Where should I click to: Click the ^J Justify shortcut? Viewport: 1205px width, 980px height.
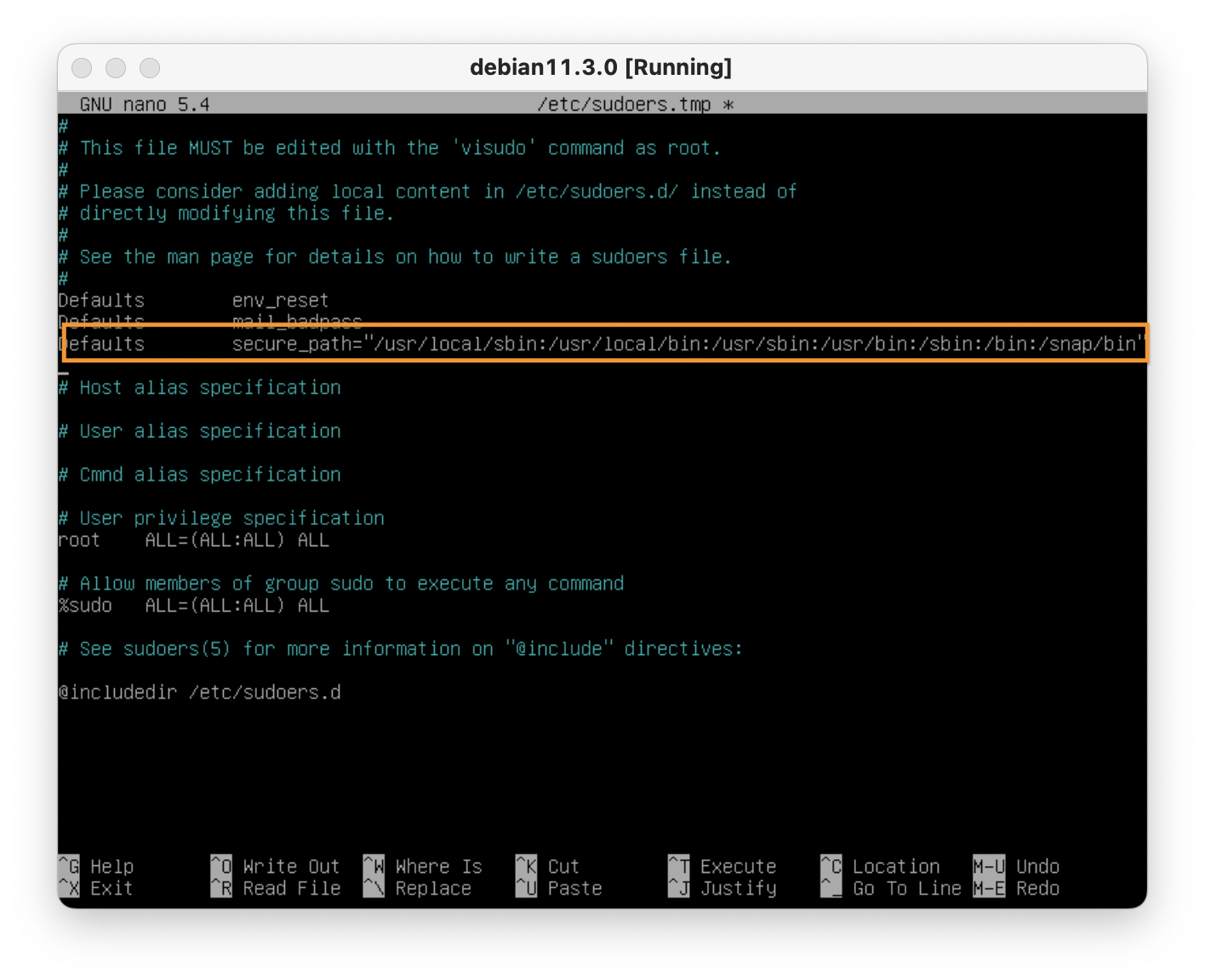tap(722, 888)
